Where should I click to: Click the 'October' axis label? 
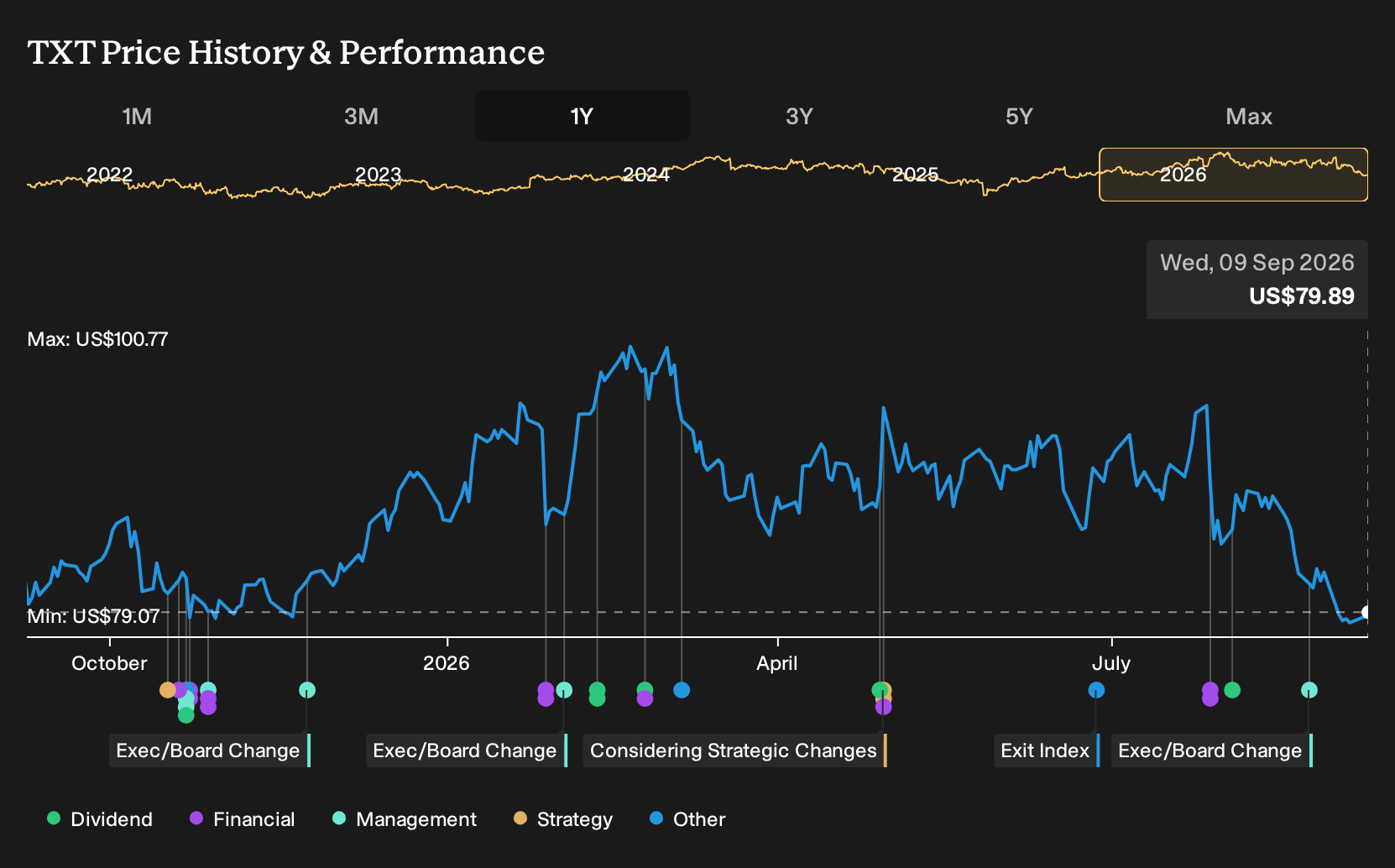point(109,663)
